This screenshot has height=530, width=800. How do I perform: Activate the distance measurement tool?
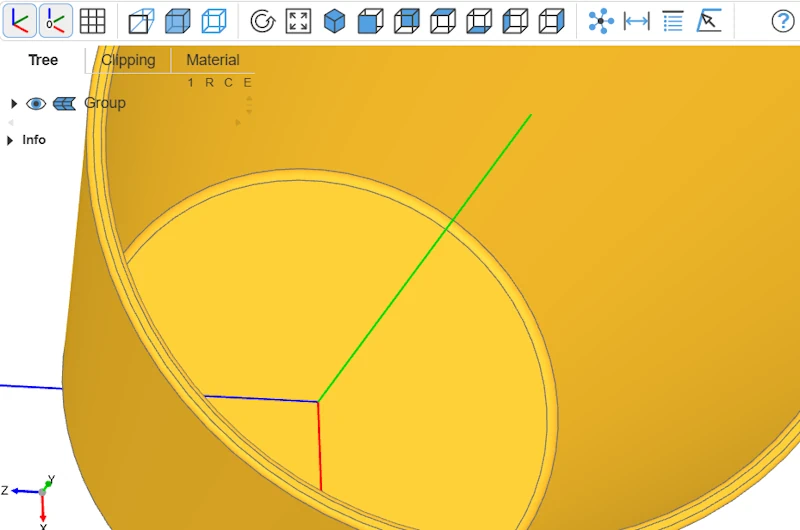pos(637,20)
